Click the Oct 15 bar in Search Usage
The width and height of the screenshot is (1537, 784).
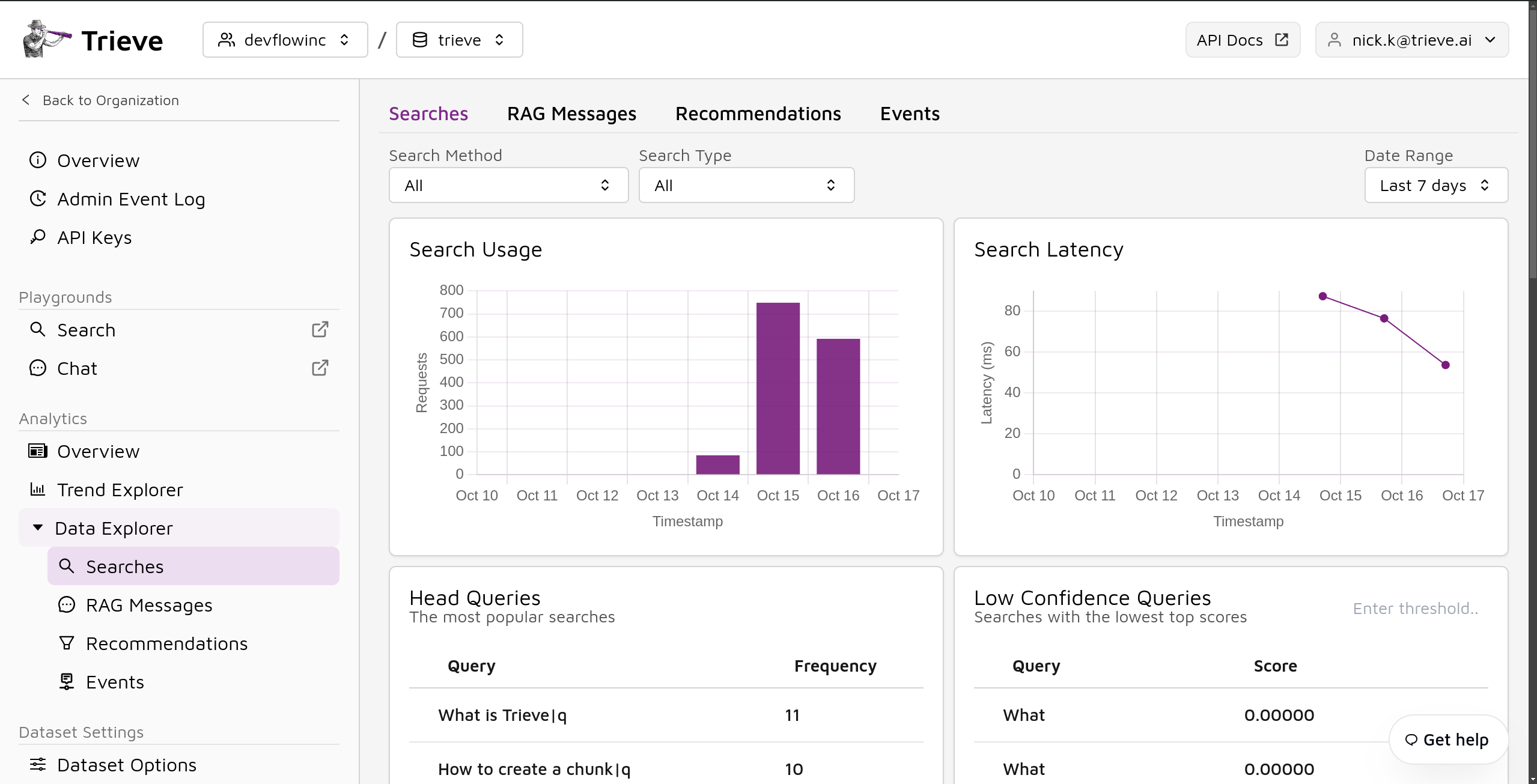point(778,388)
